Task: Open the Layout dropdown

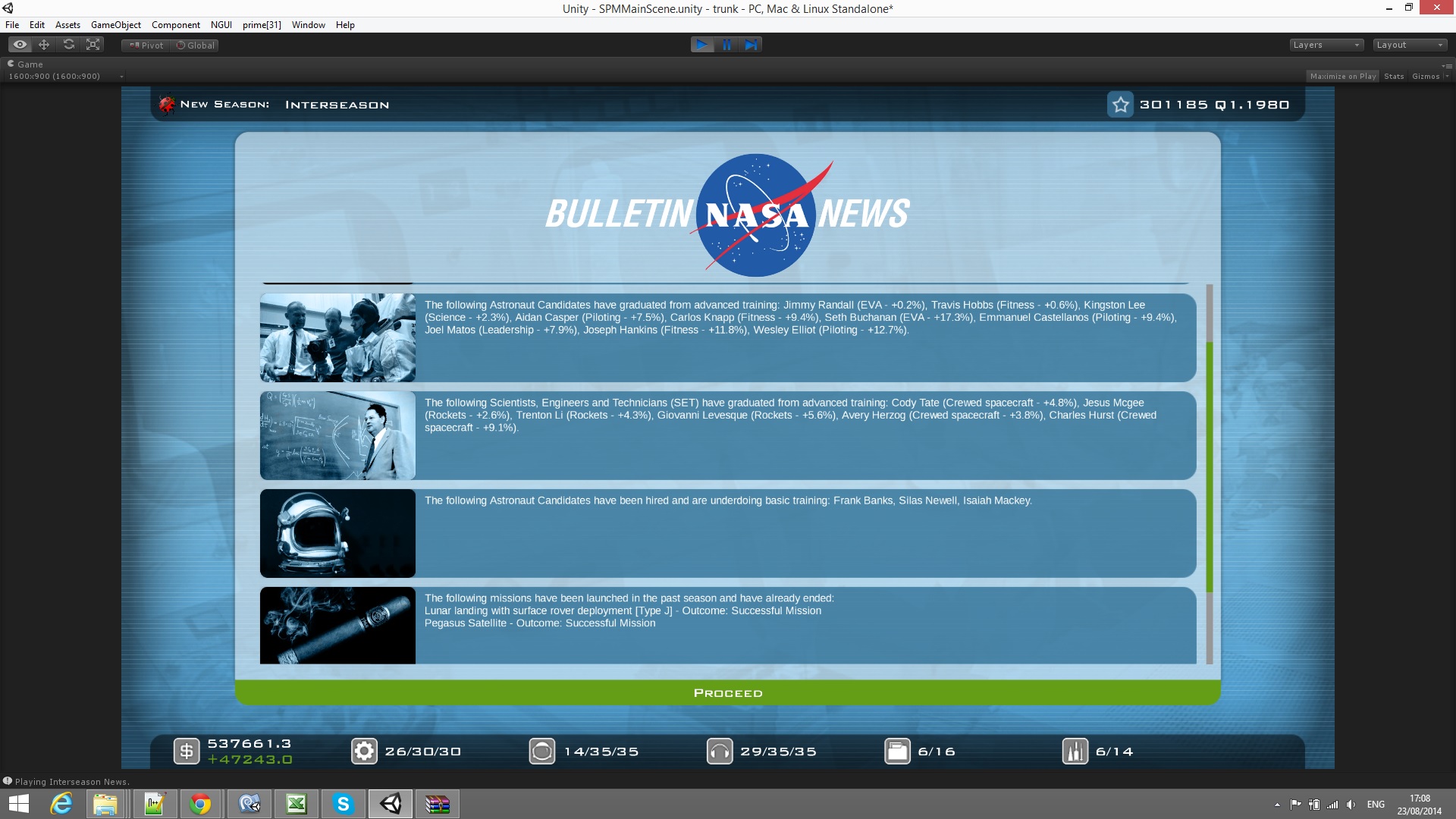Action: [x=1410, y=45]
